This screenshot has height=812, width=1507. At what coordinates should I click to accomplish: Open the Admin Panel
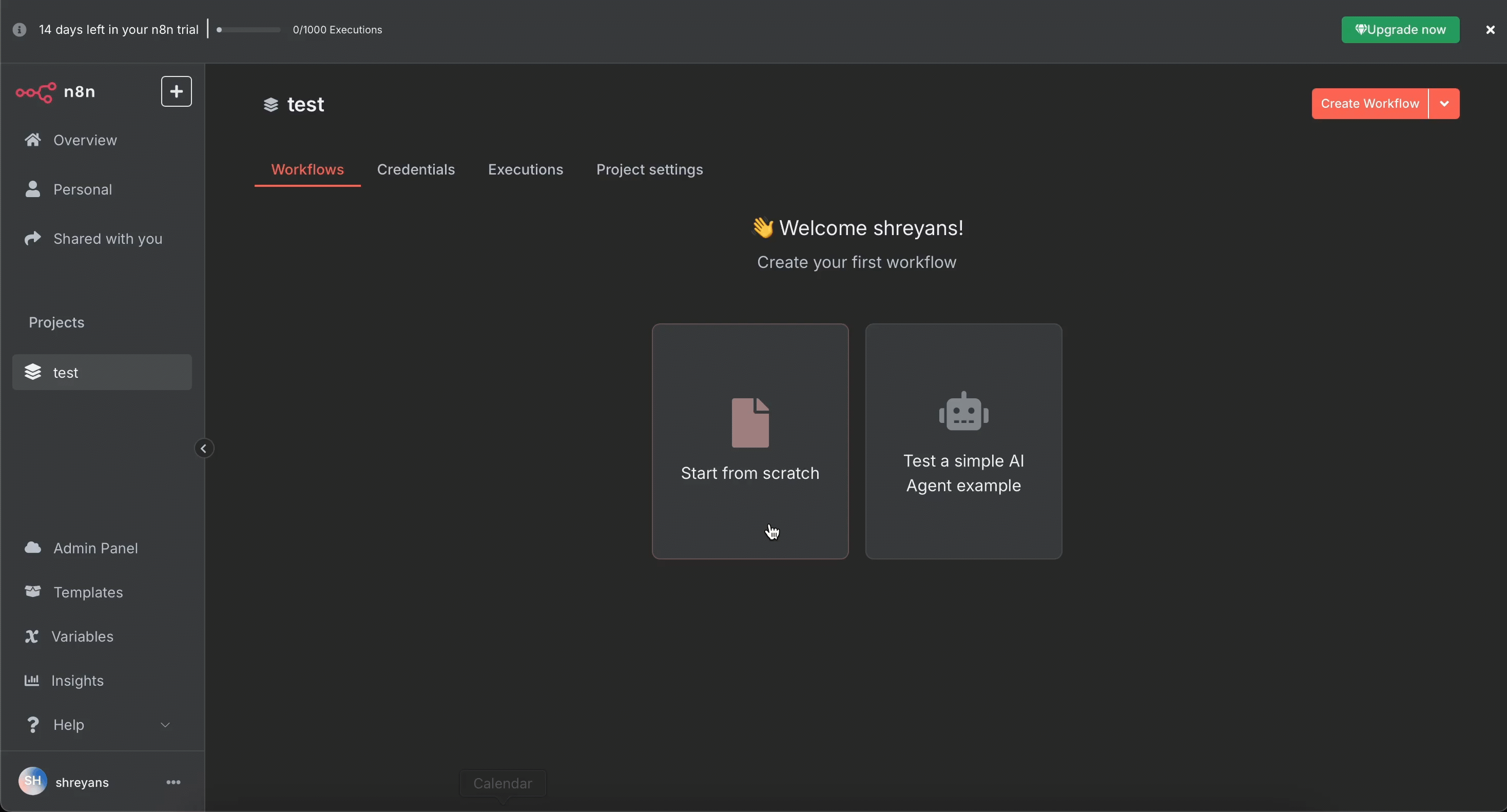point(102,548)
